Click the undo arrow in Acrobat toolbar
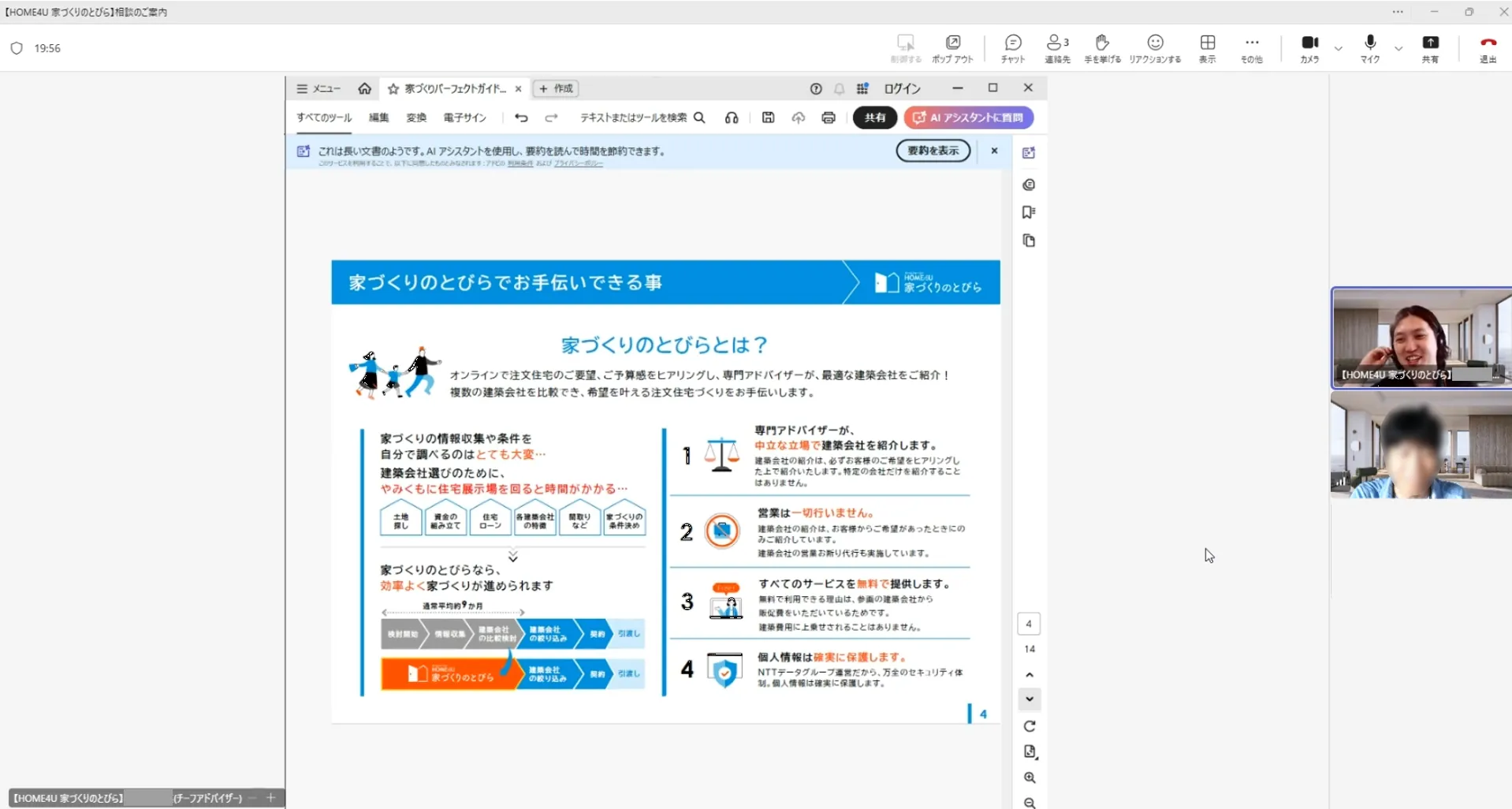The width and height of the screenshot is (1512, 809). 521,117
